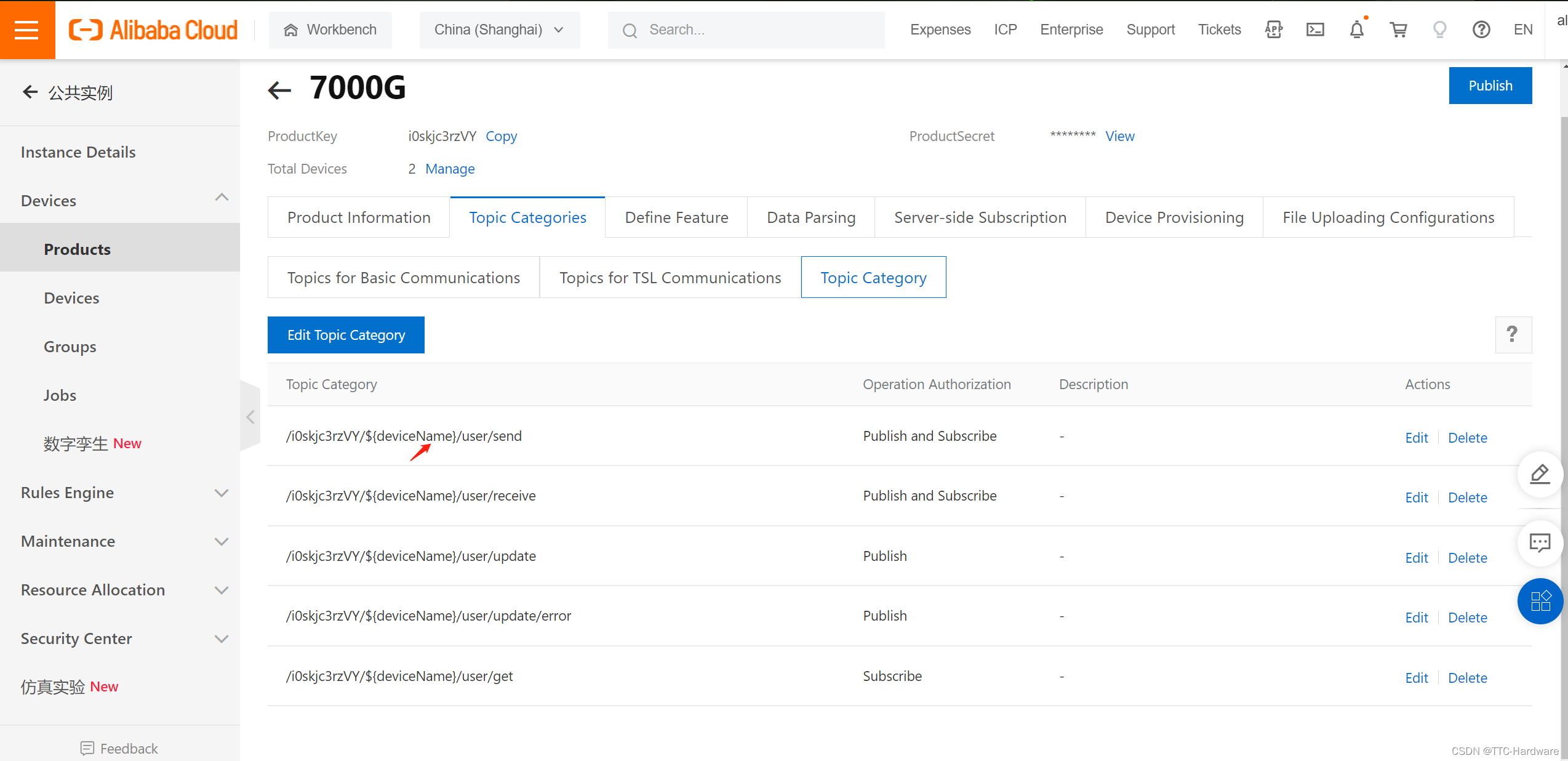The width and height of the screenshot is (1568, 761).
Task: Expand the Rules Engine section
Action: (x=222, y=493)
